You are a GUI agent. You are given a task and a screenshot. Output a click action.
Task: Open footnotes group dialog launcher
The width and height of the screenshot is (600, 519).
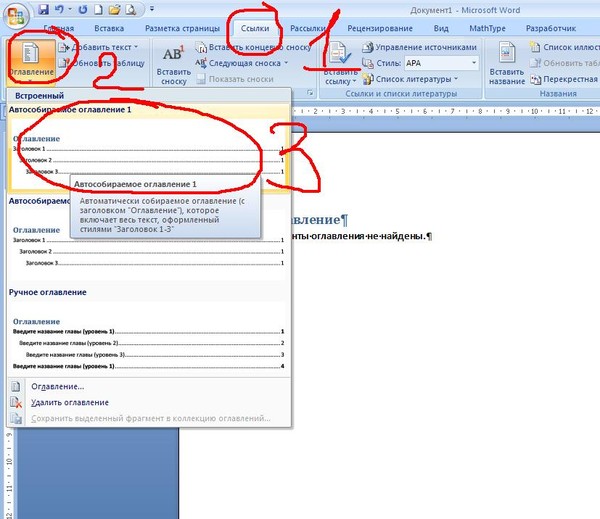click(310, 93)
